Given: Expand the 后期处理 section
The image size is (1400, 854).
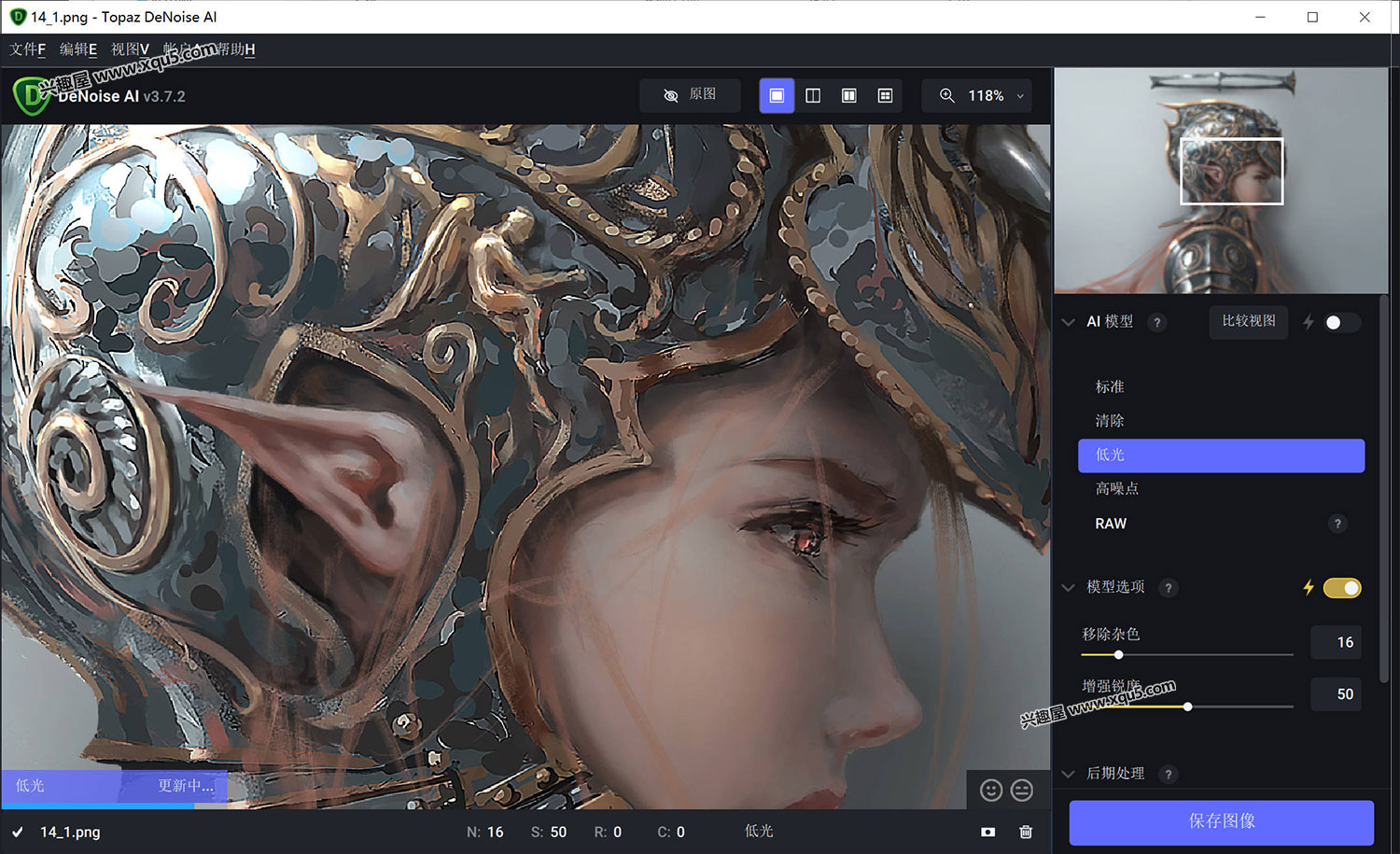Looking at the screenshot, I should 1069,774.
